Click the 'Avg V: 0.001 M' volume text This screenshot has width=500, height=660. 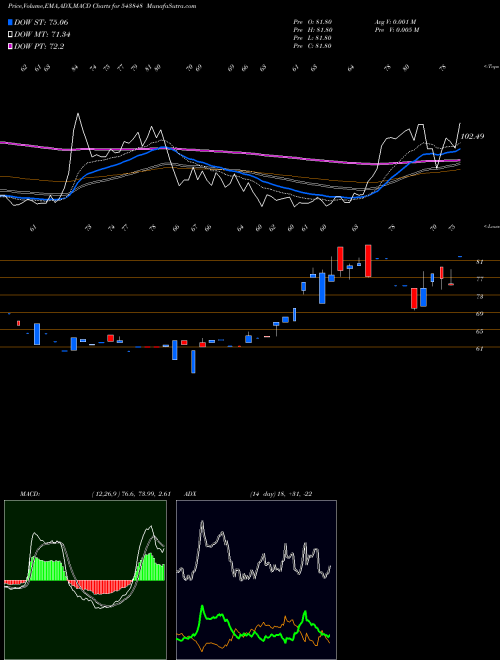coord(395,22)
